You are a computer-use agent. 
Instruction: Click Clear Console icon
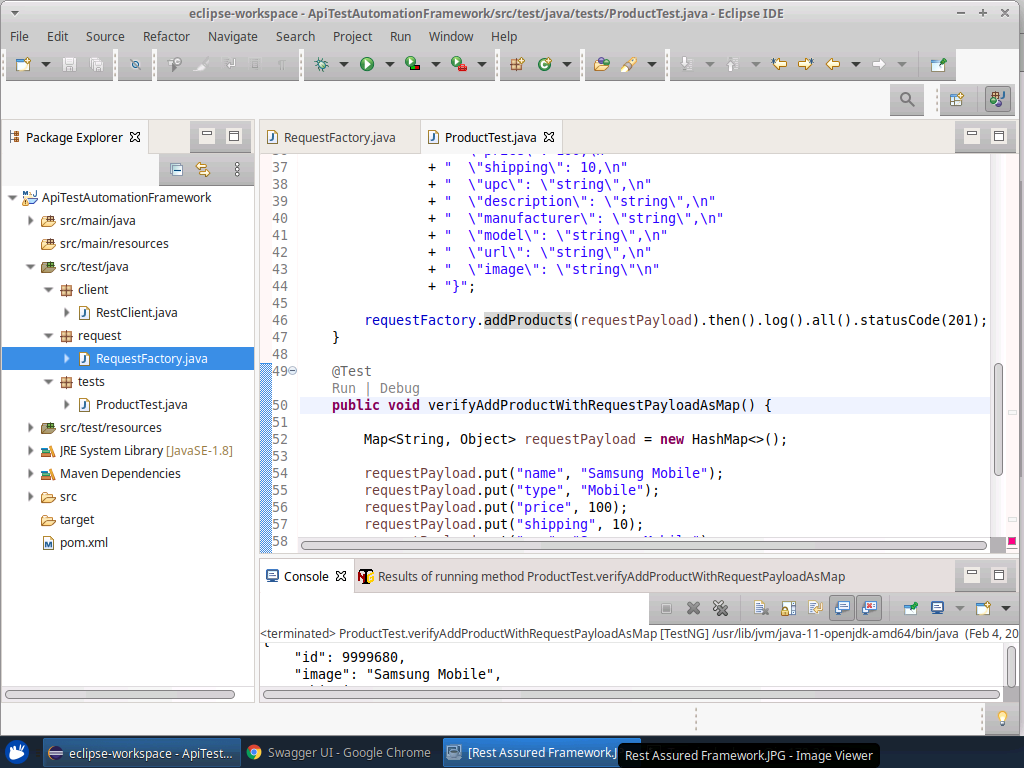tap(762, 608)
